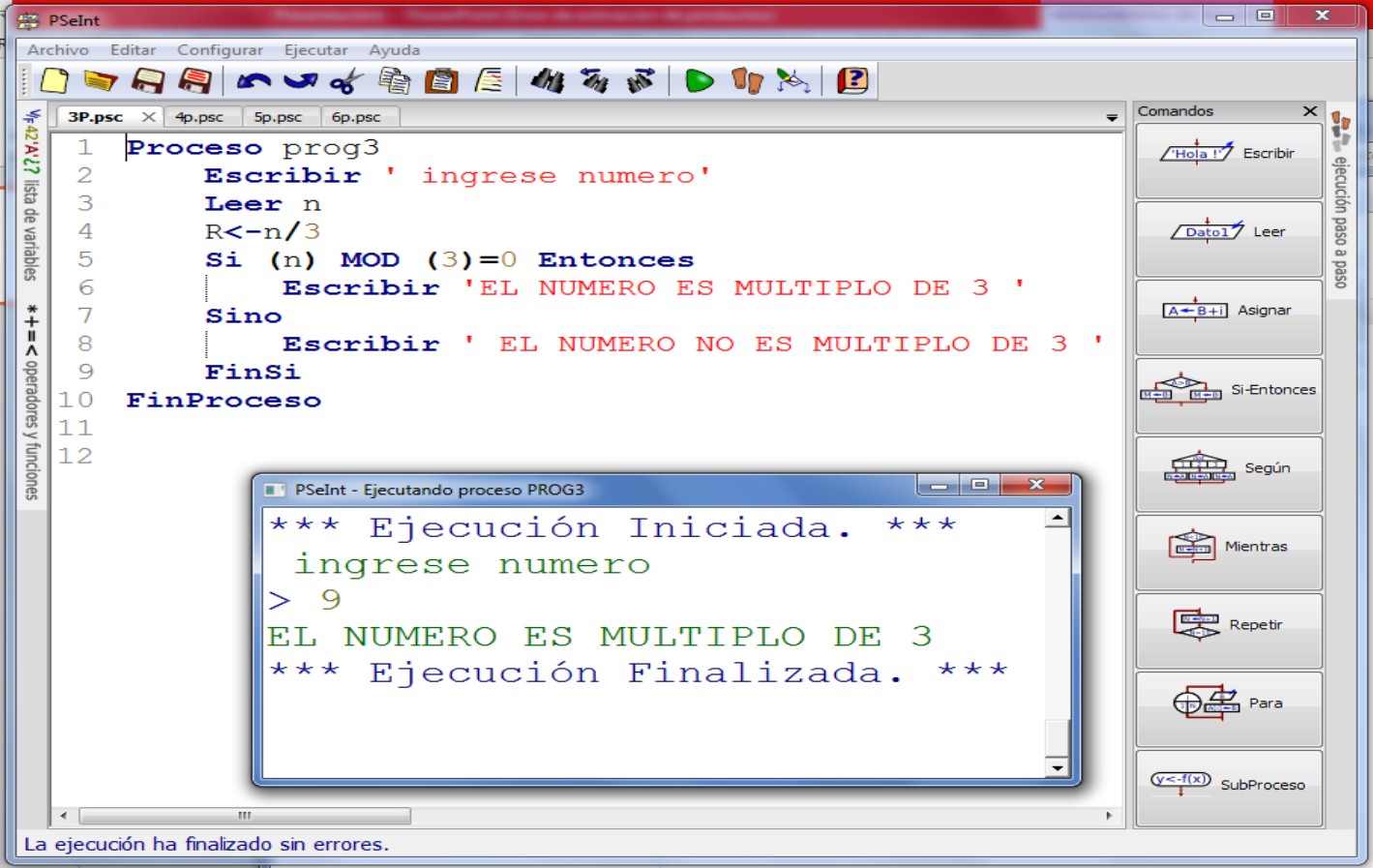Insert a Leer command from Comandos panel

(x=1228, y=235)
